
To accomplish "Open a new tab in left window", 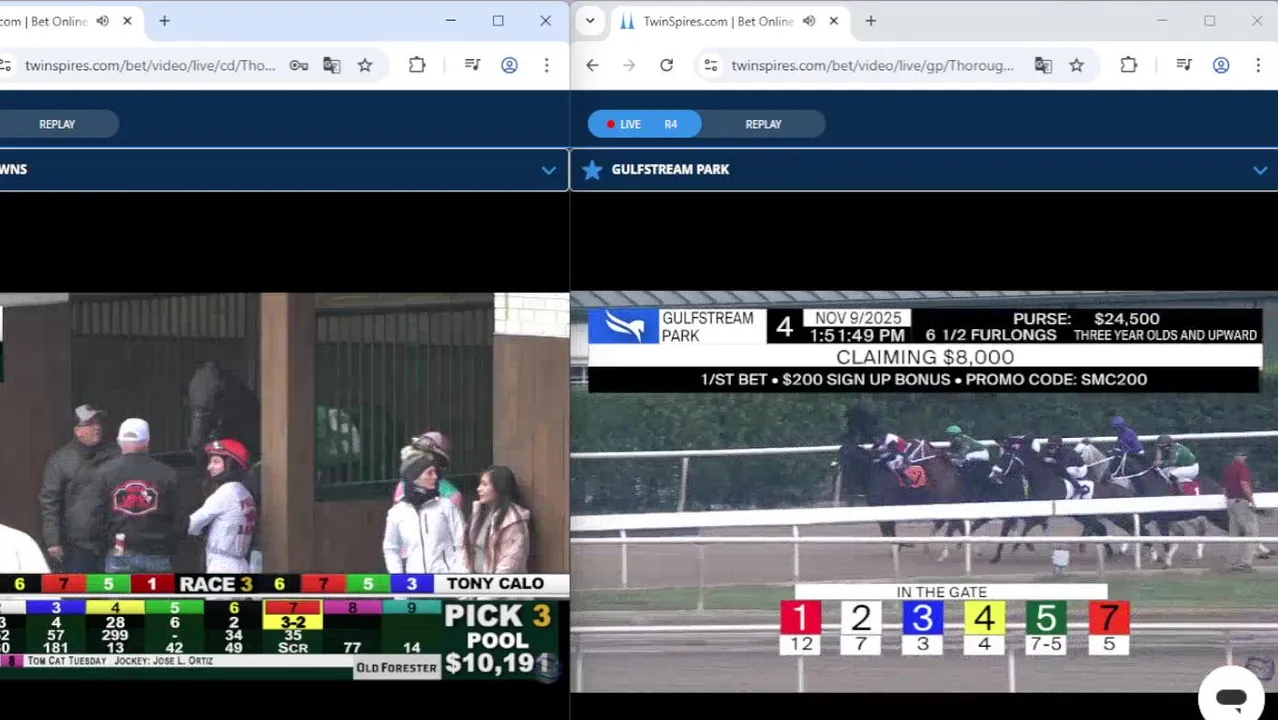I will tap(164, 21).
